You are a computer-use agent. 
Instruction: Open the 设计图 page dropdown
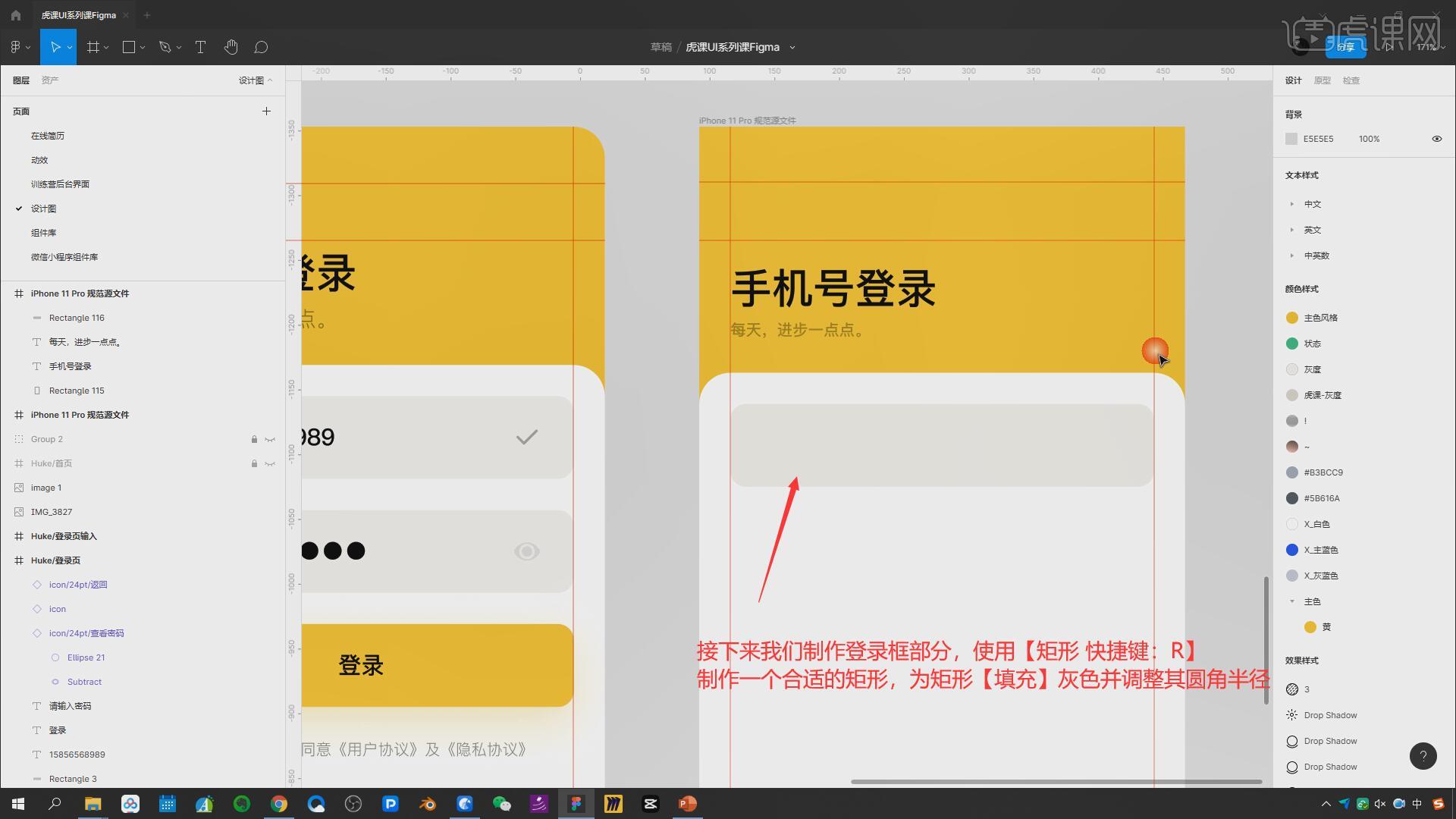[256, 80]
